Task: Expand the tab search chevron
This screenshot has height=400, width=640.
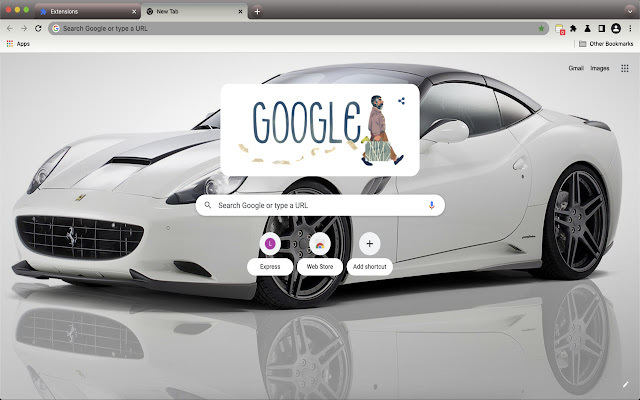Action: pos(629,11)
